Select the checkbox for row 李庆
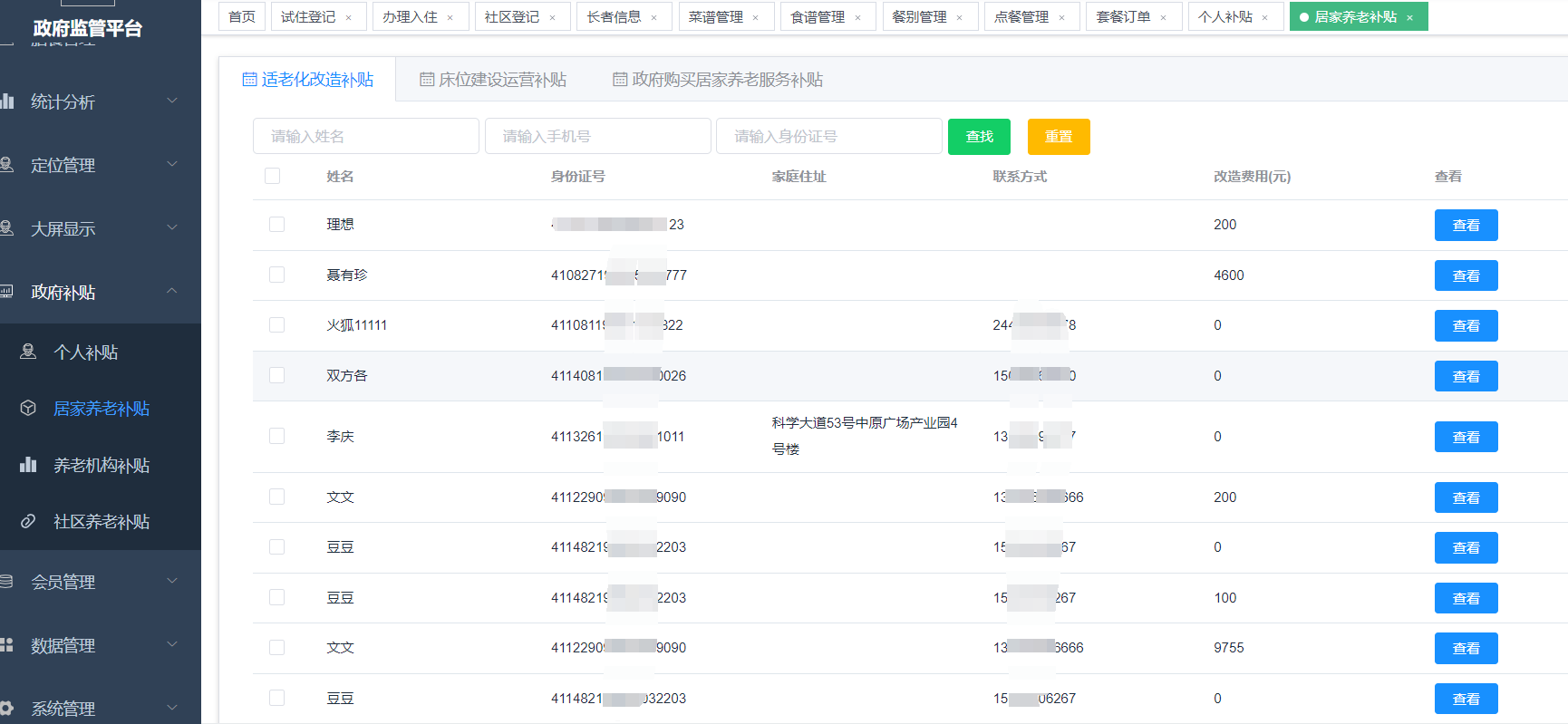This screenshot has width=1568, height=724. [277, 436]
